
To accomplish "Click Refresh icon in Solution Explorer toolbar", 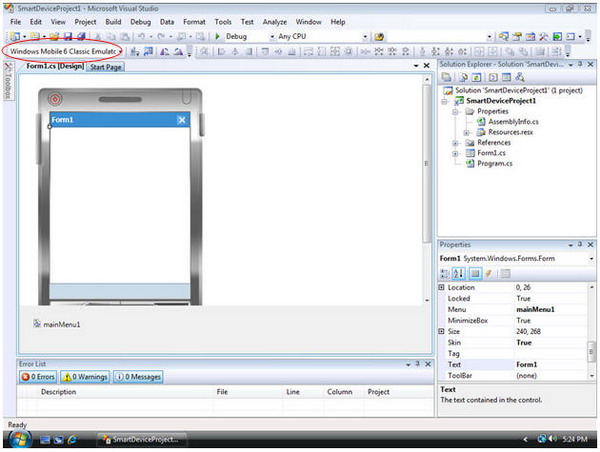I will pos(476,77).
